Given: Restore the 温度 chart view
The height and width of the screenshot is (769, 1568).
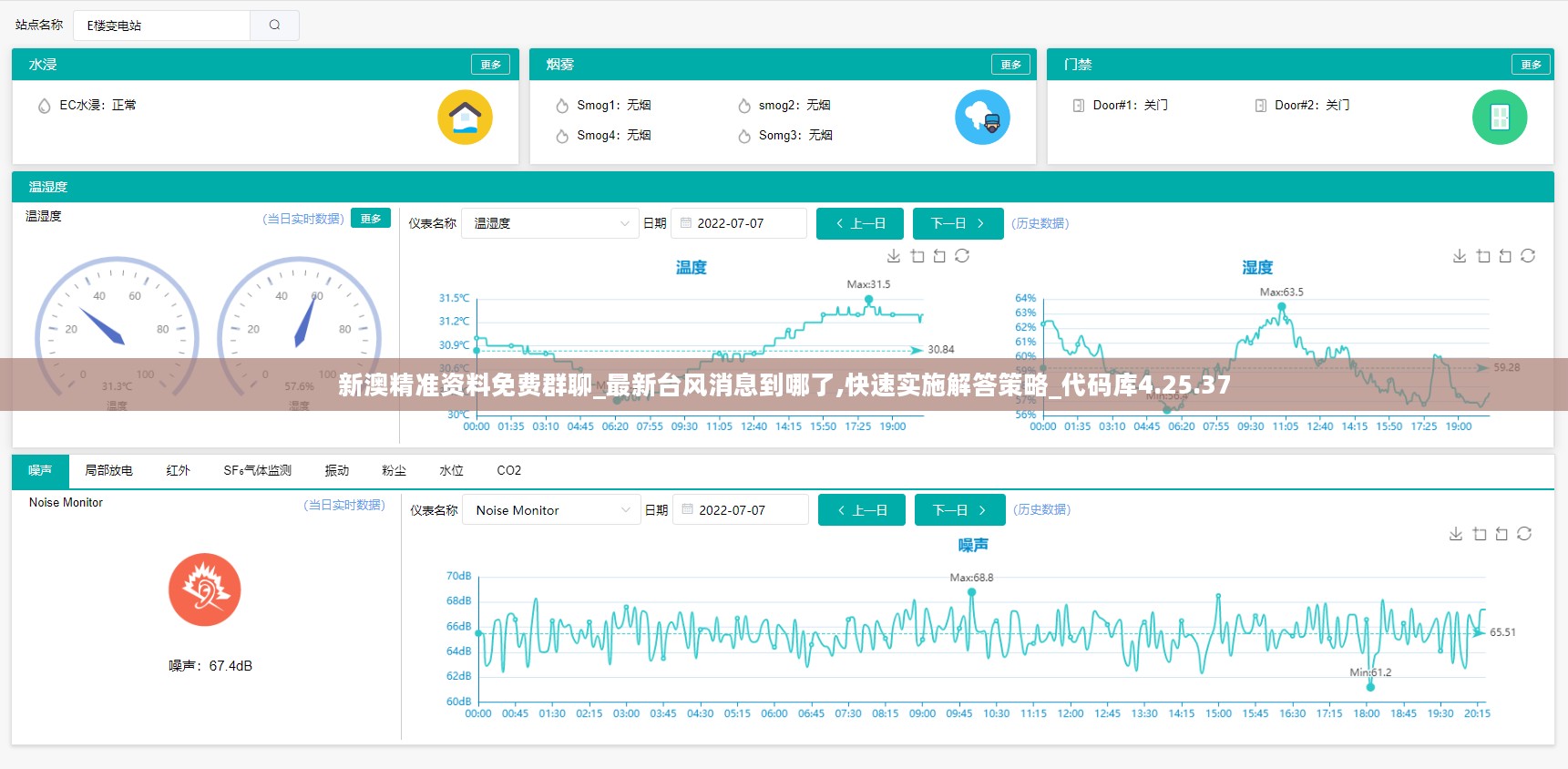Looking at the screenshot, I should [x=962, y=256].
